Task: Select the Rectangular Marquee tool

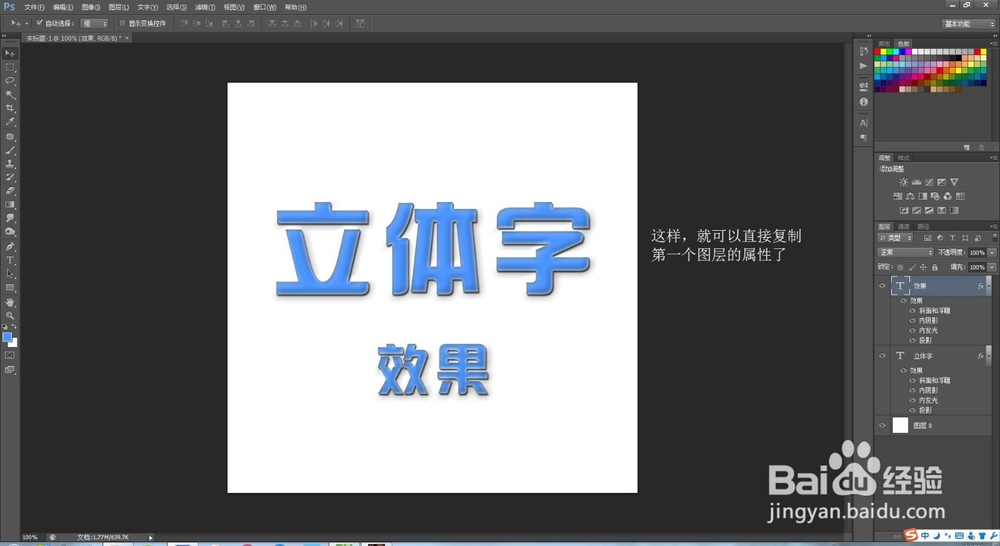Action: pos(10,67)
